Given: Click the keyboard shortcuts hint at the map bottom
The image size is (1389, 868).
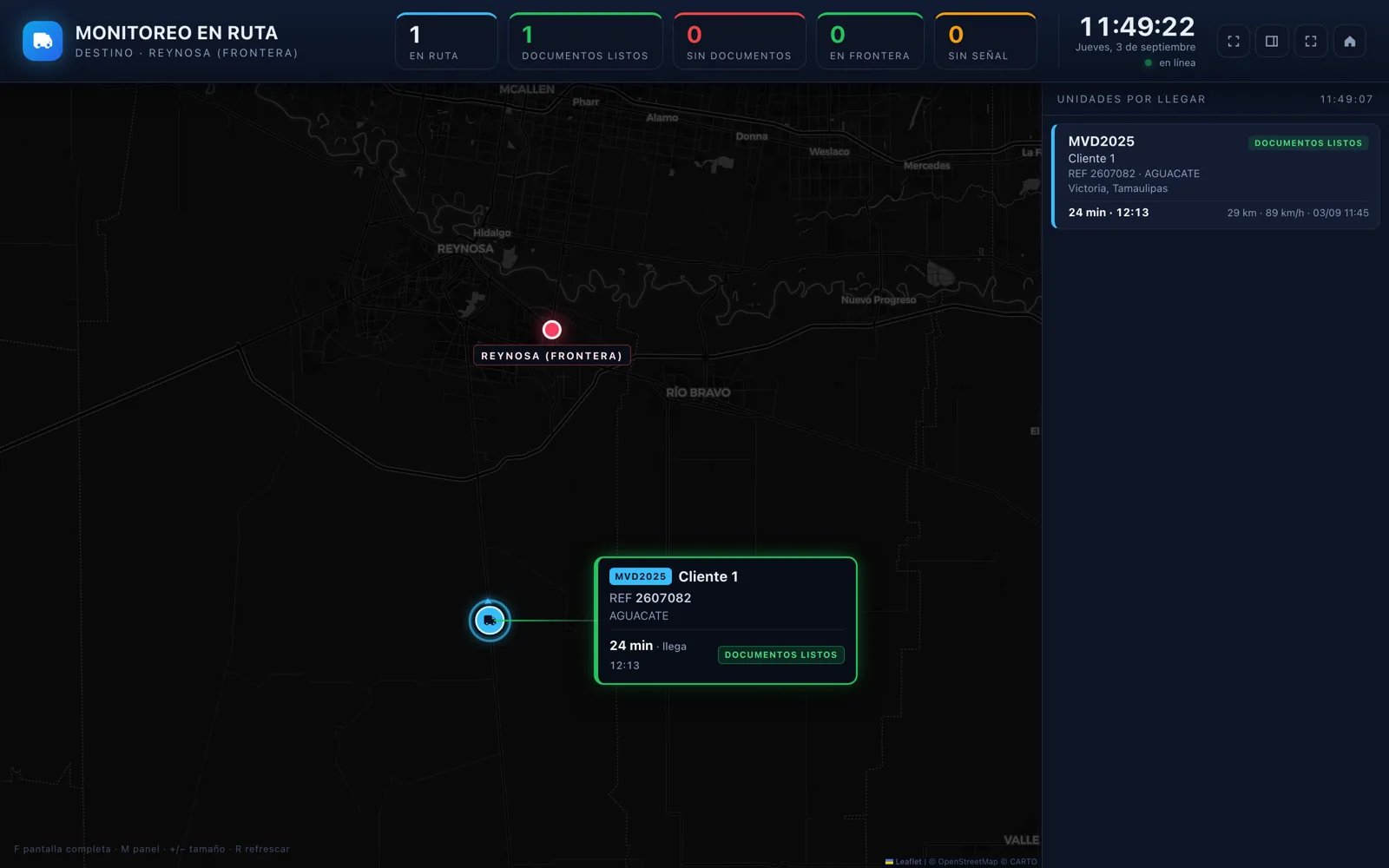Looking at the screenshot, I should pos(152,849).
